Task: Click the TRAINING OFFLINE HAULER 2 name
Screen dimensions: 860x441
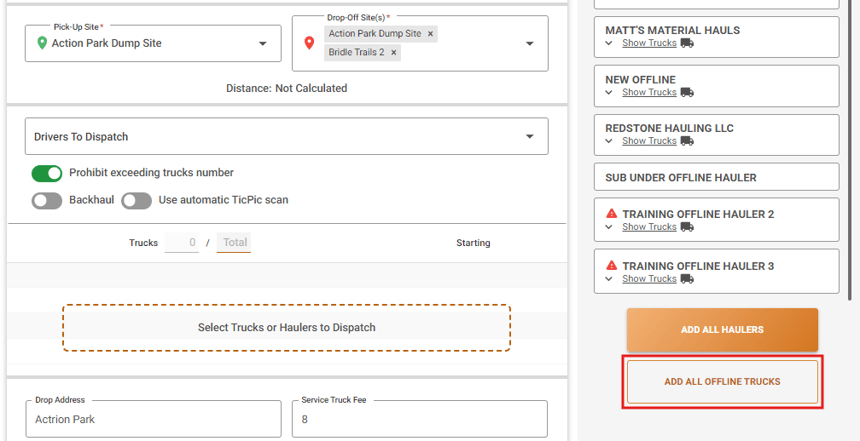Action: coord(698,214)
